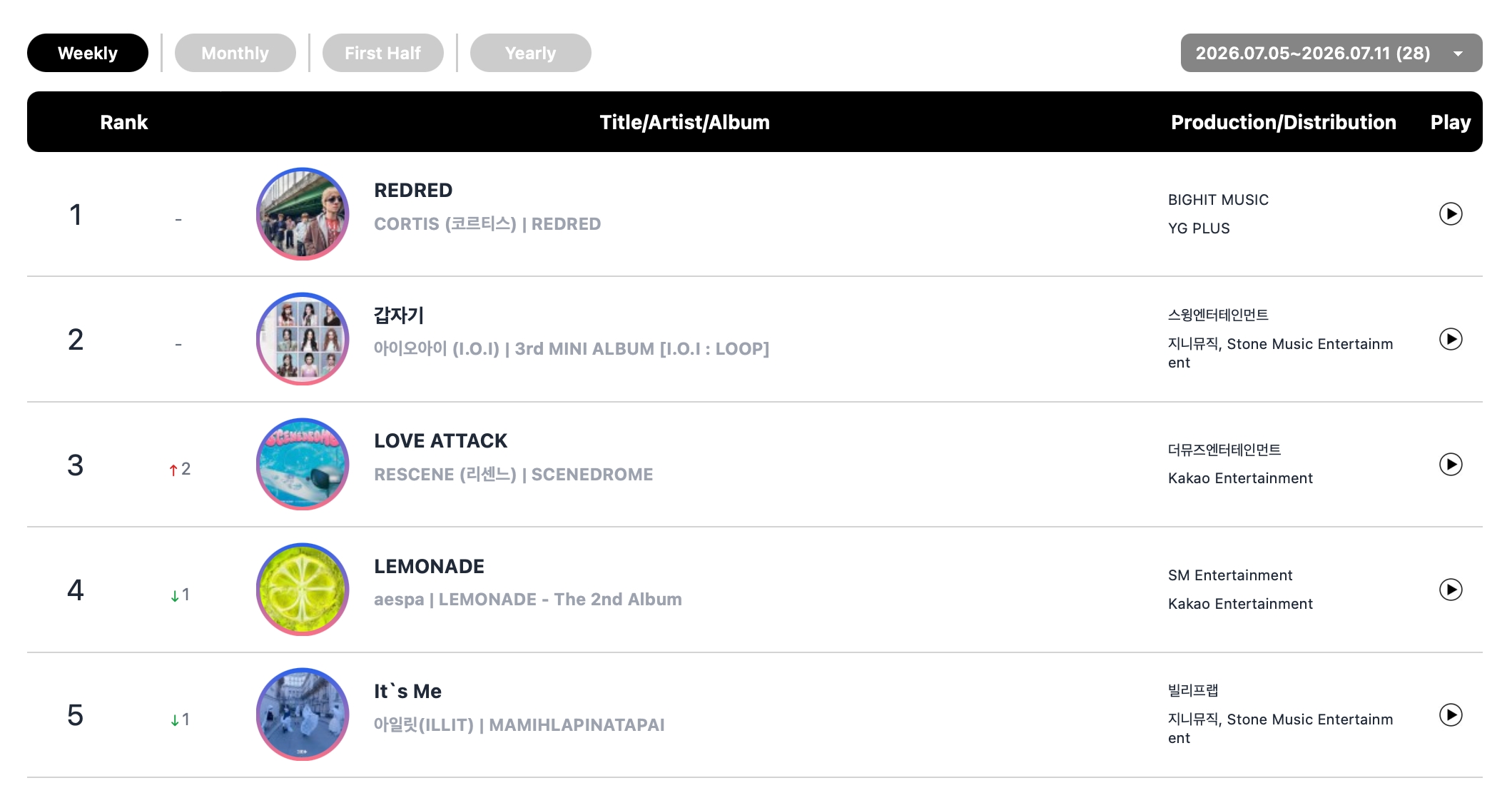Open the MAMIHLAPINATAPAI album cover thumbnail
Image resolution: width=1512 pixels, height=788 pixels.
click(303, 714)
